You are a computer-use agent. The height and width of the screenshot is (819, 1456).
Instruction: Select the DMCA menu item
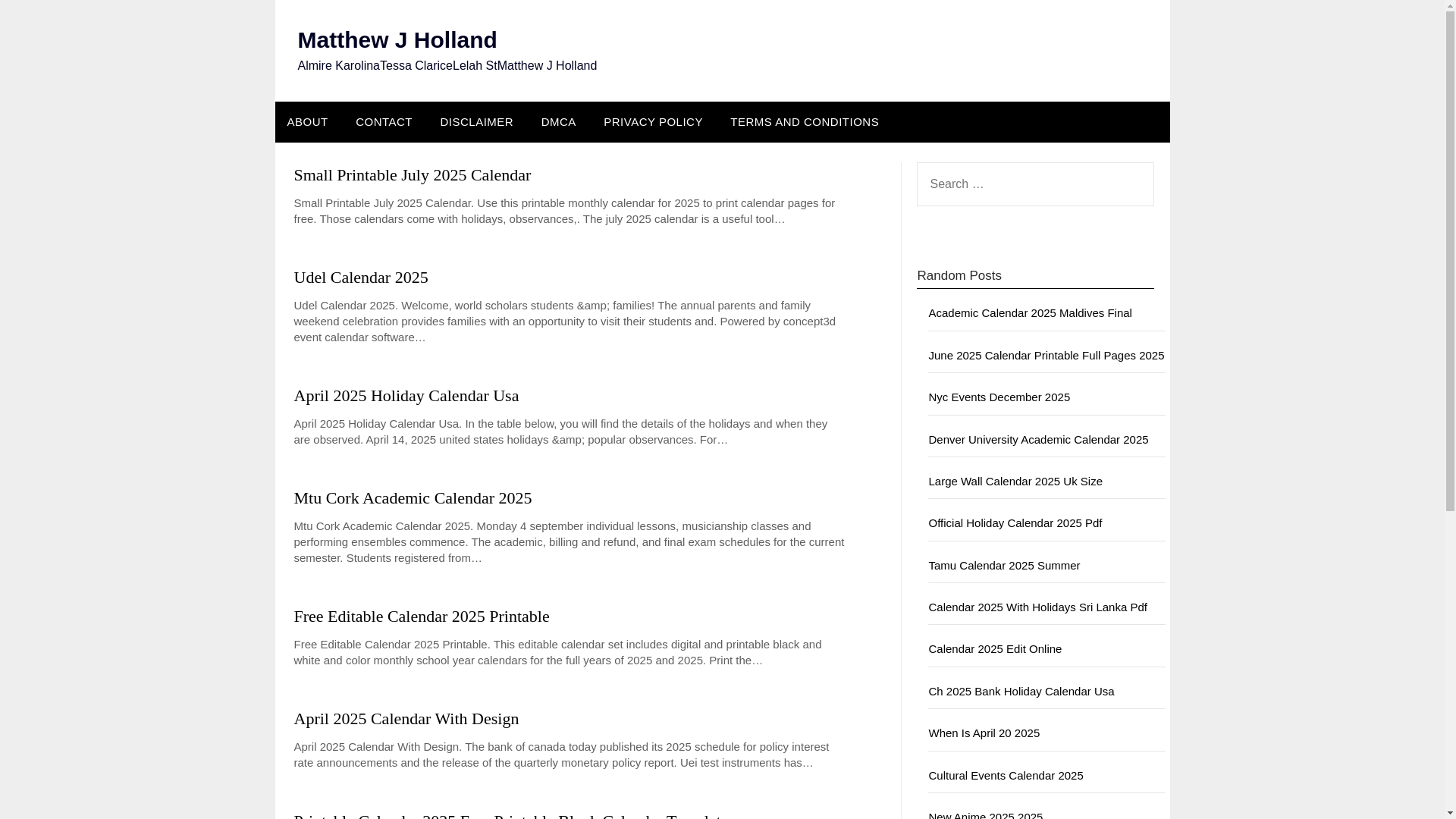pos(558,122)
